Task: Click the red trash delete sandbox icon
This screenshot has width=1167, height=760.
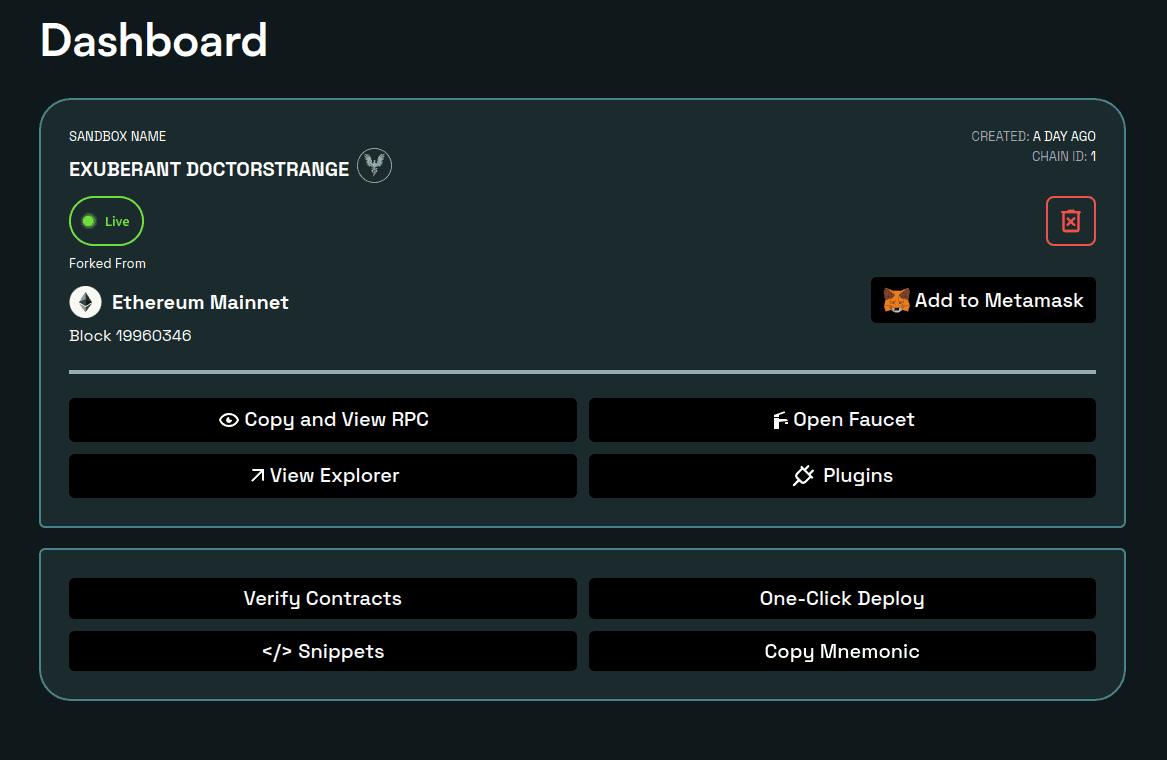Action: (x=1070, y=221)
